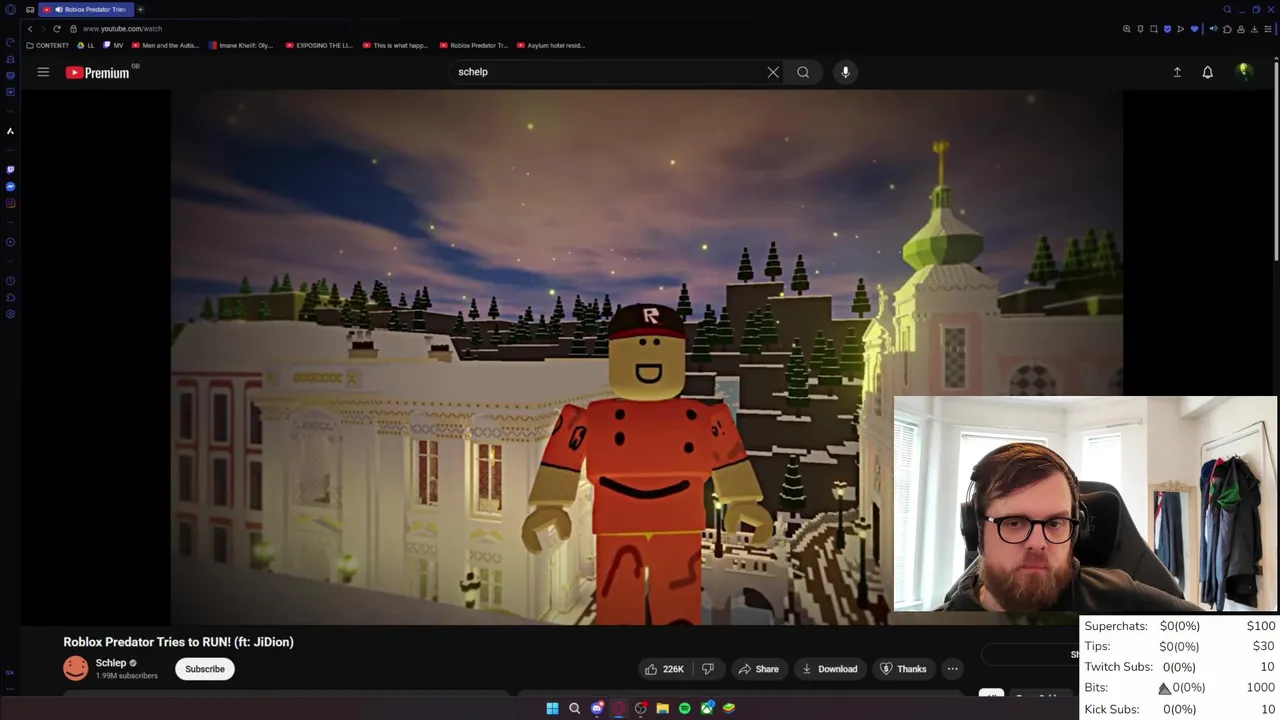The height and width of the screenshot is (720, 1280).
Task: Go back in browser history
Action: pyautogui.click(x=30, y=29)
